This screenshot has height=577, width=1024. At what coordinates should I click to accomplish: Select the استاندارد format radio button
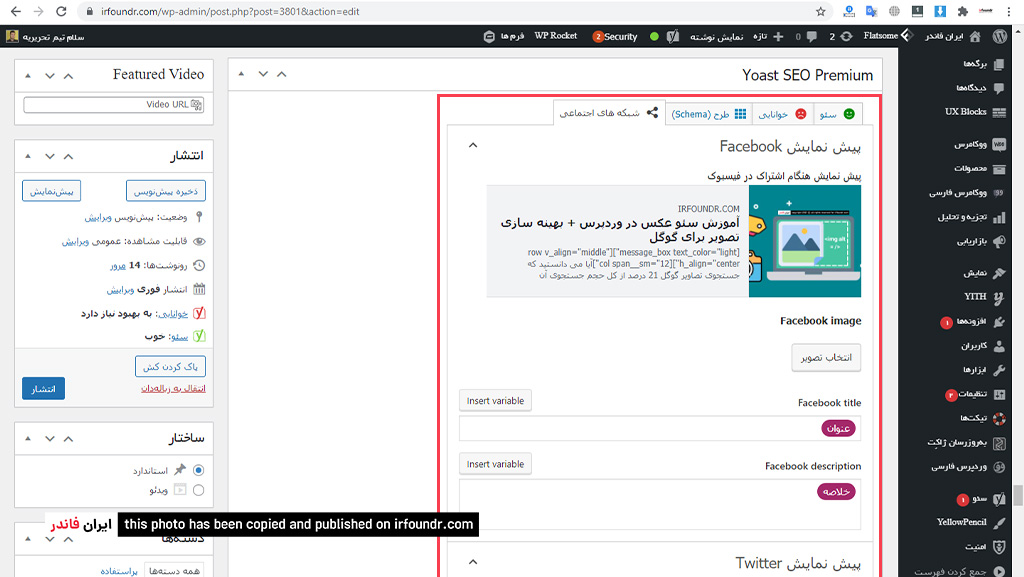click(199, 470)
